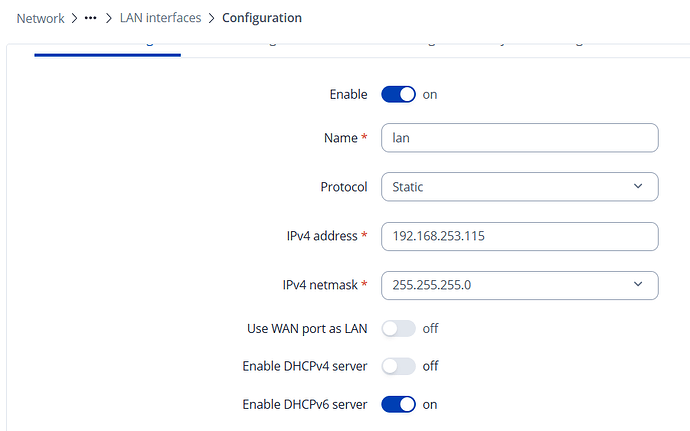This screenshot has width=690, height=431.
Task: Click the Enable DHCPv4 server label text
Action: [304, 366]
